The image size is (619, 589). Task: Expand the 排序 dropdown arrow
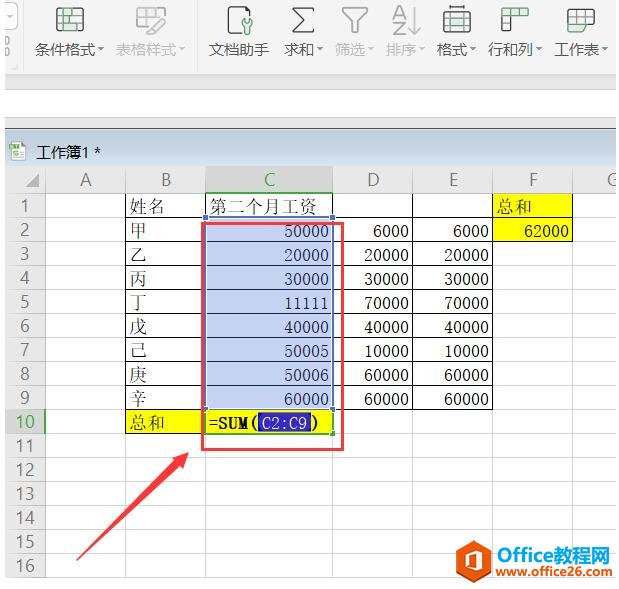click(422, 50)
